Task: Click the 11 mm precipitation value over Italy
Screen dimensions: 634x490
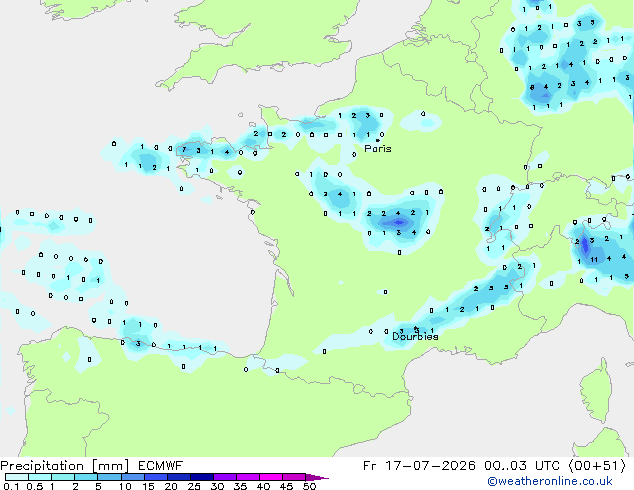Action: pyautogui.click(x=594, y=260)
